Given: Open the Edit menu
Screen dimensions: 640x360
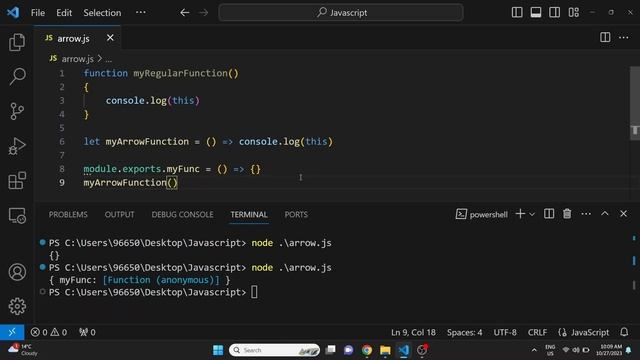Looking at the screenshot, I should pos(64,13).
